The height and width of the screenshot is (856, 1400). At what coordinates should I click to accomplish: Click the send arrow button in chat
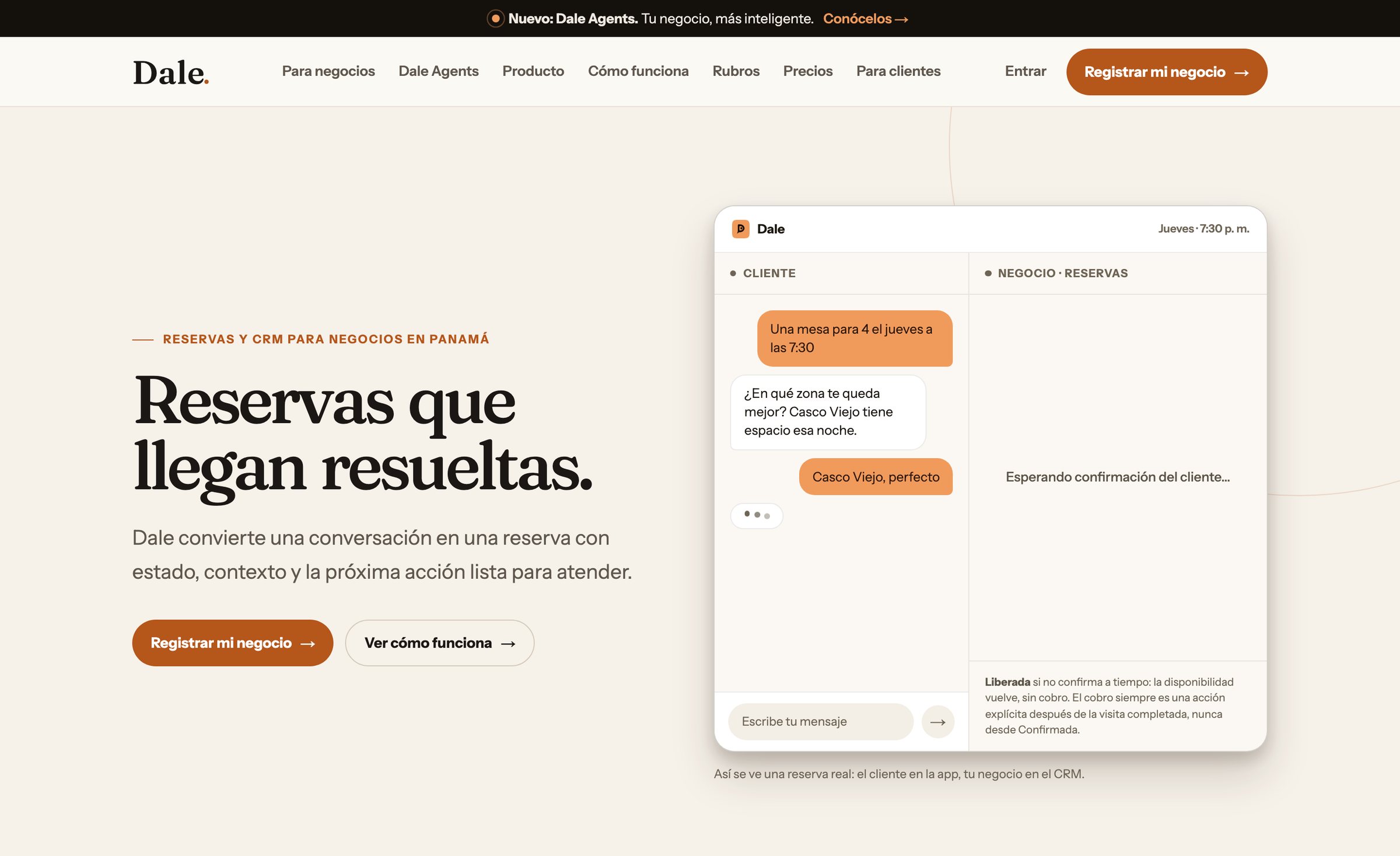coord(938,722)
